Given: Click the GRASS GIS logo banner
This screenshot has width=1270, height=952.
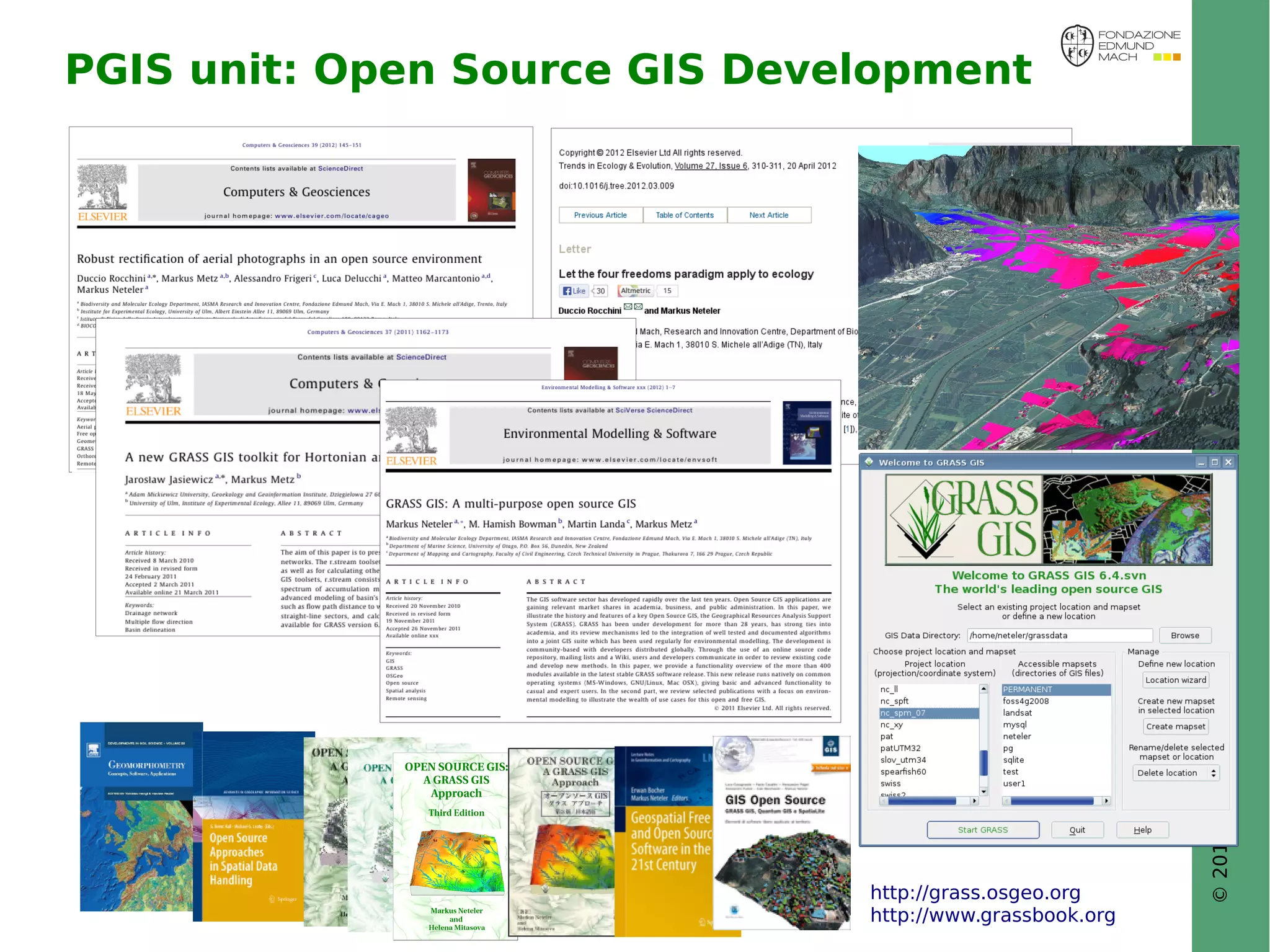Looking at the screenshot, I should [1048, 520].
